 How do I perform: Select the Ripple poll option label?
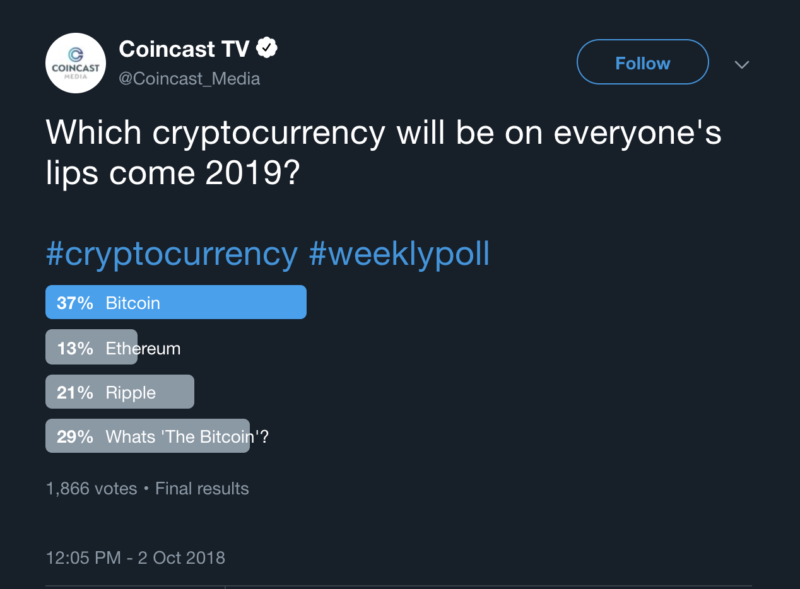131,392
